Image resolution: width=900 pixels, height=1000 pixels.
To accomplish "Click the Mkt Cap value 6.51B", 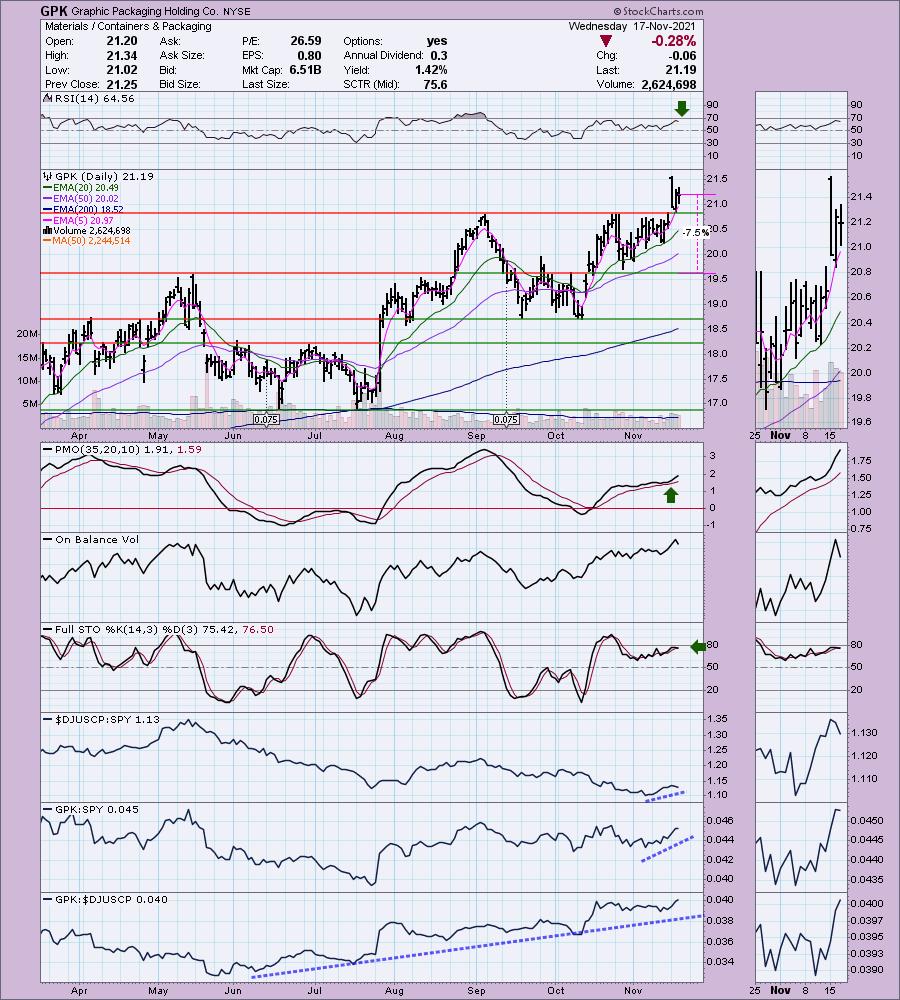I will click(x=304, y=70).
